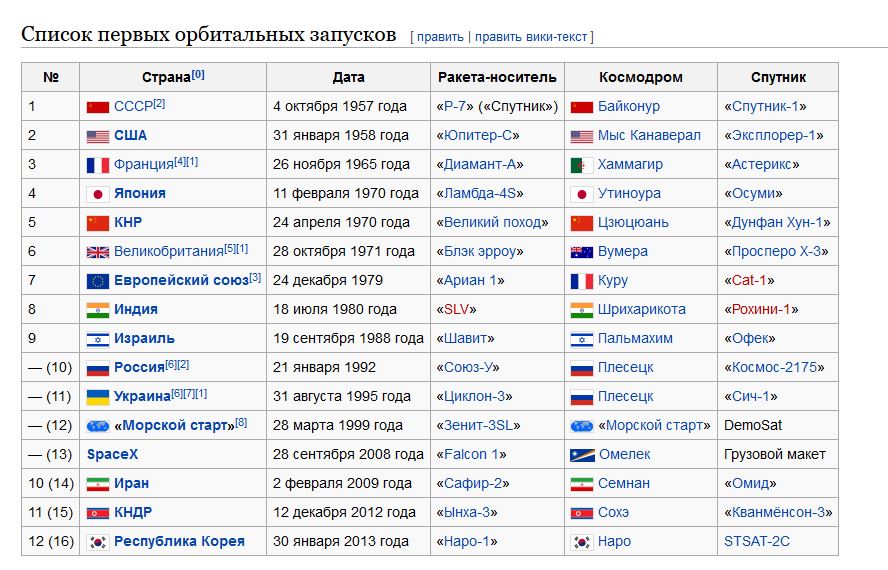Open the Мыс Канаверал link
The width and height of the screenshot is (888, 570).
(649, 135)
